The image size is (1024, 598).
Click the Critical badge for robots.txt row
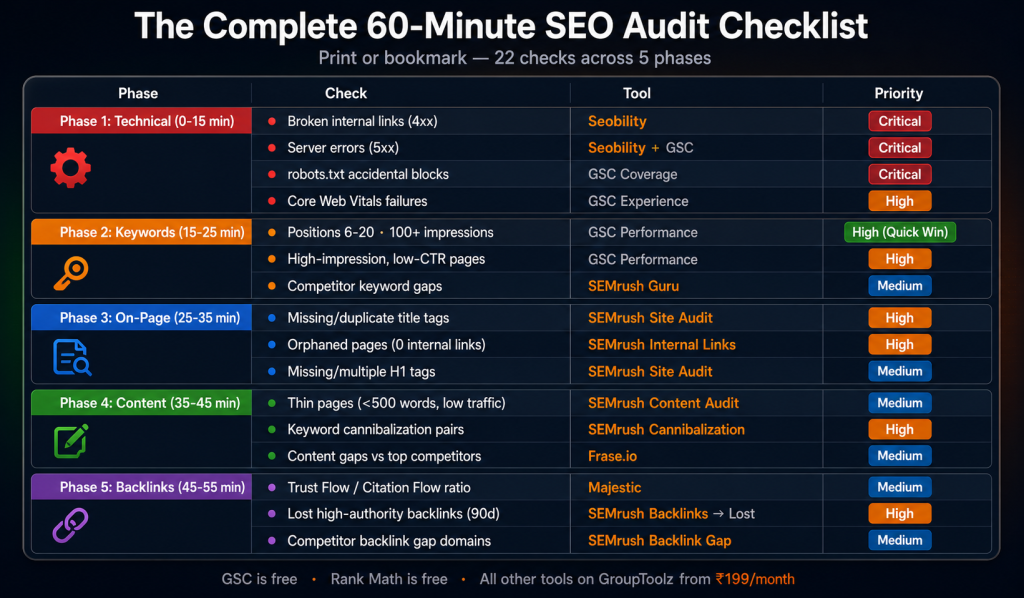click(900, 174)
